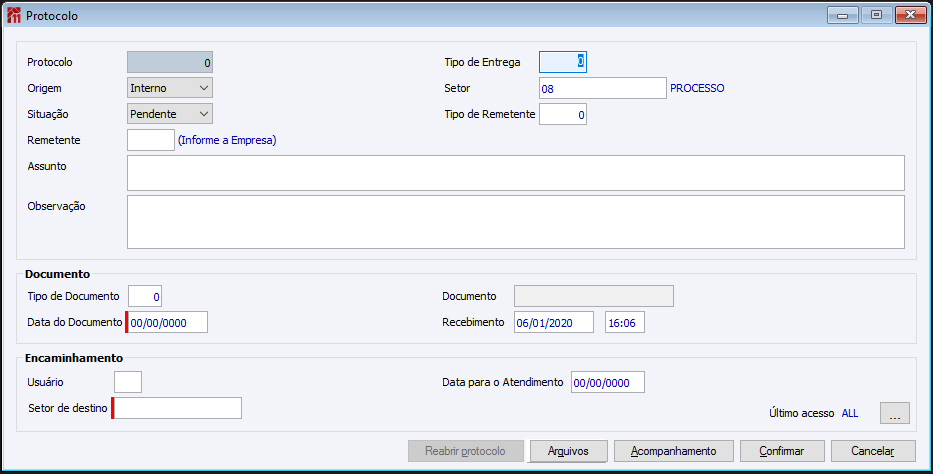Click the Protocolo app icon in title bar

[x=13, y=15]
